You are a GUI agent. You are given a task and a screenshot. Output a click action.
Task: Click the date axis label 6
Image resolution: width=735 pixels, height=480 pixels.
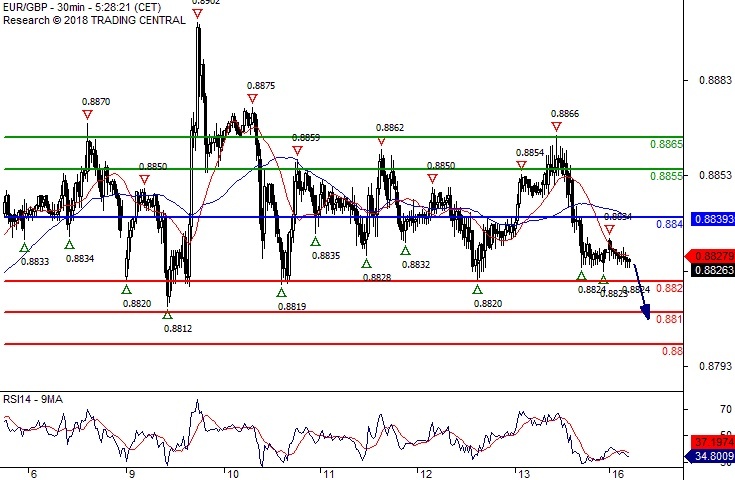[33, 474]
